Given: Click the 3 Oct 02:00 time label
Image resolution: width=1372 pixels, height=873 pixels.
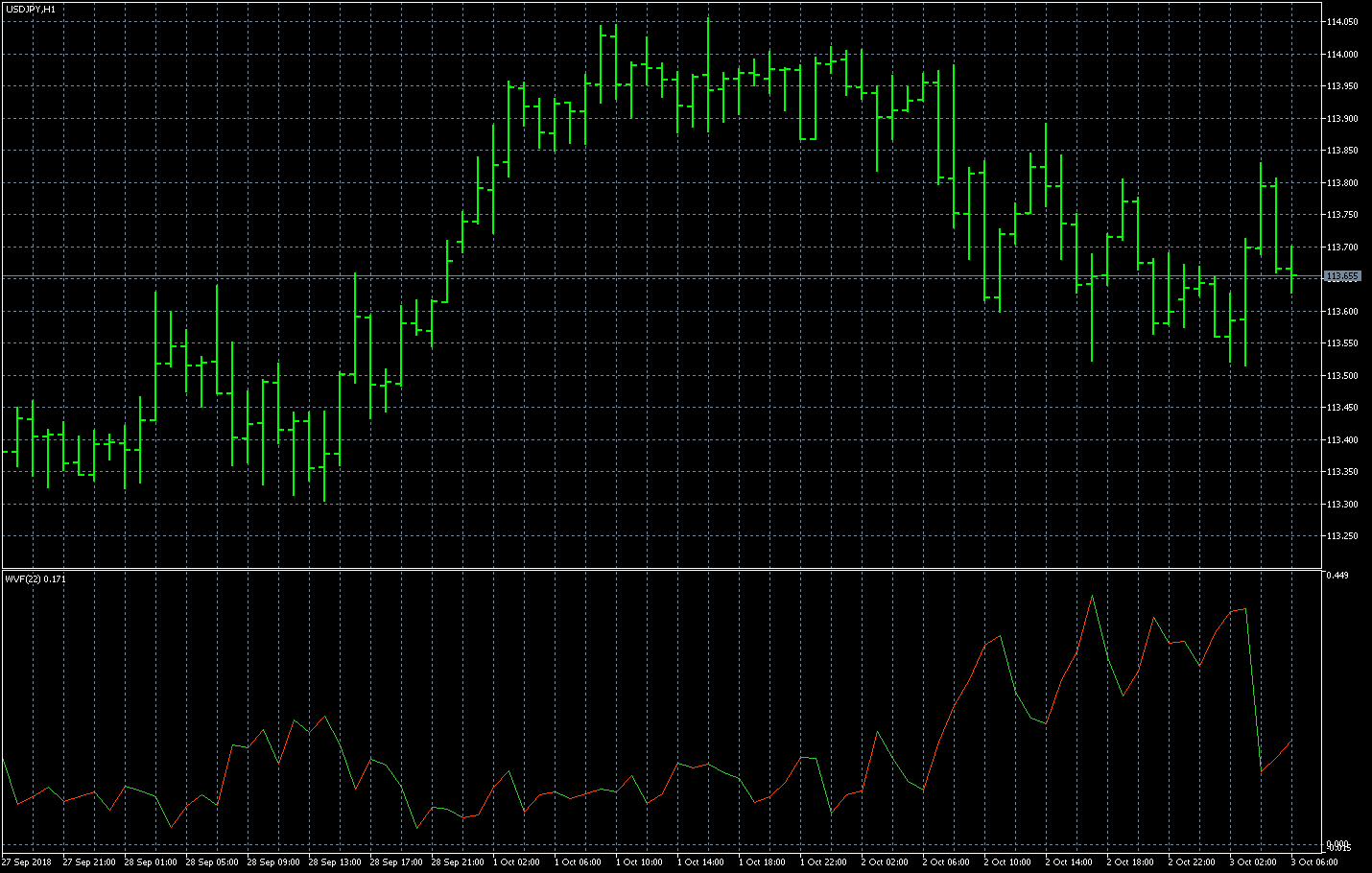Looking at the screenshot, I should coord(1254,862).
